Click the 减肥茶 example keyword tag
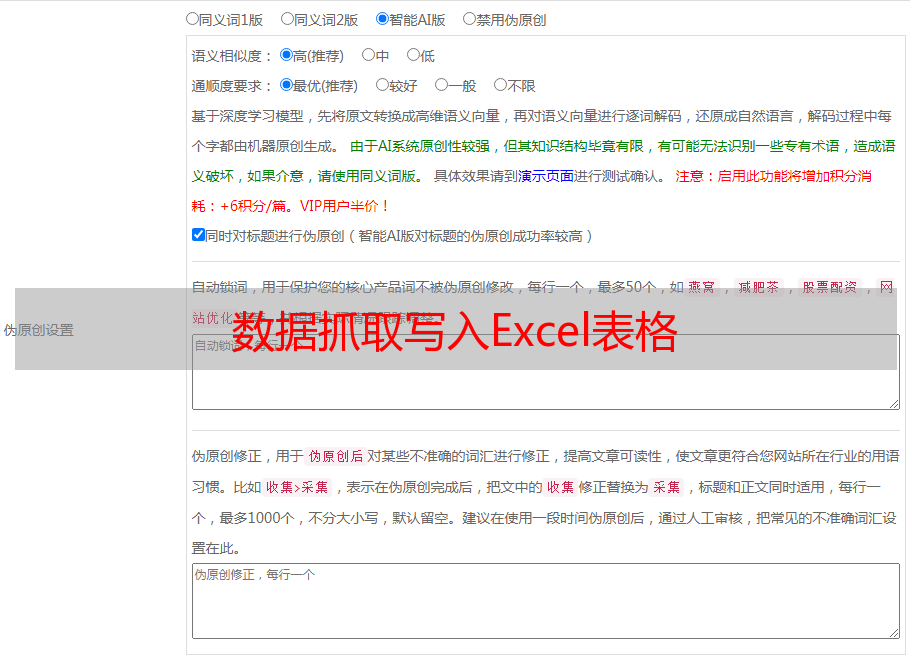911x658 pixels. [x=759, y=287]
